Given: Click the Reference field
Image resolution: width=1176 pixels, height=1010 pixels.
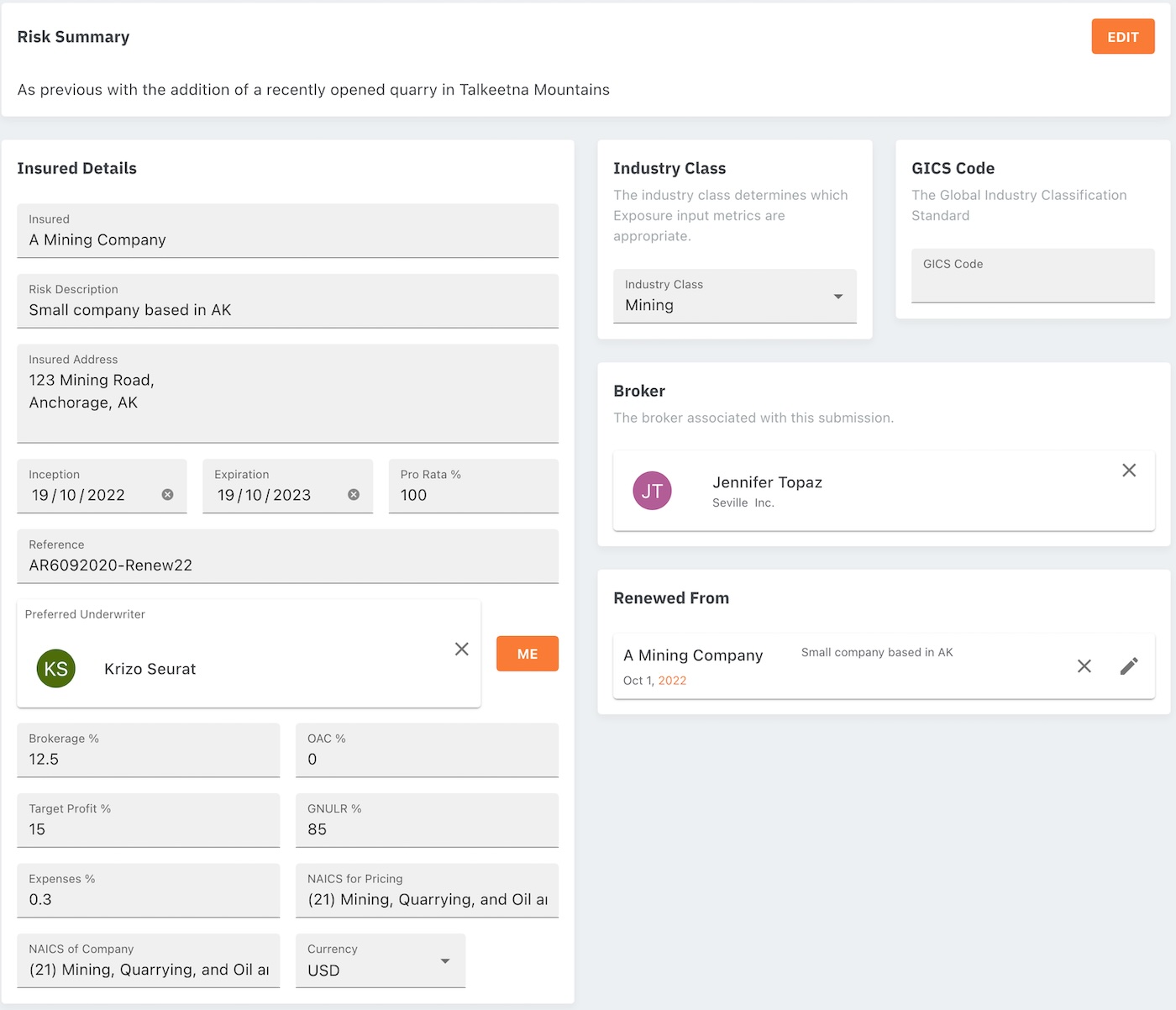Looking at the screenshot, I should pyautogui.click(x=287, y=556).
